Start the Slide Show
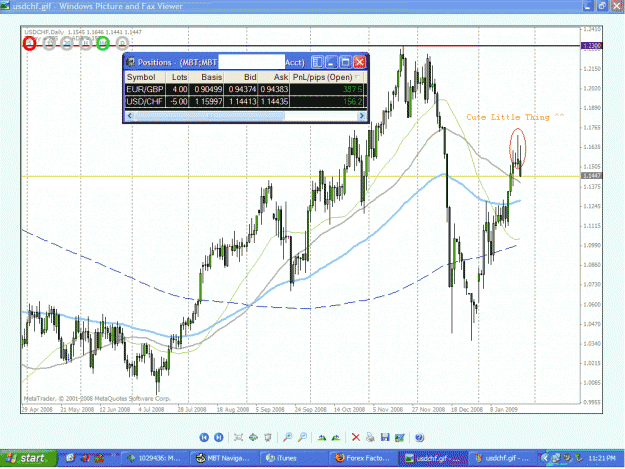The image size is (625, 469). point(268,437)
